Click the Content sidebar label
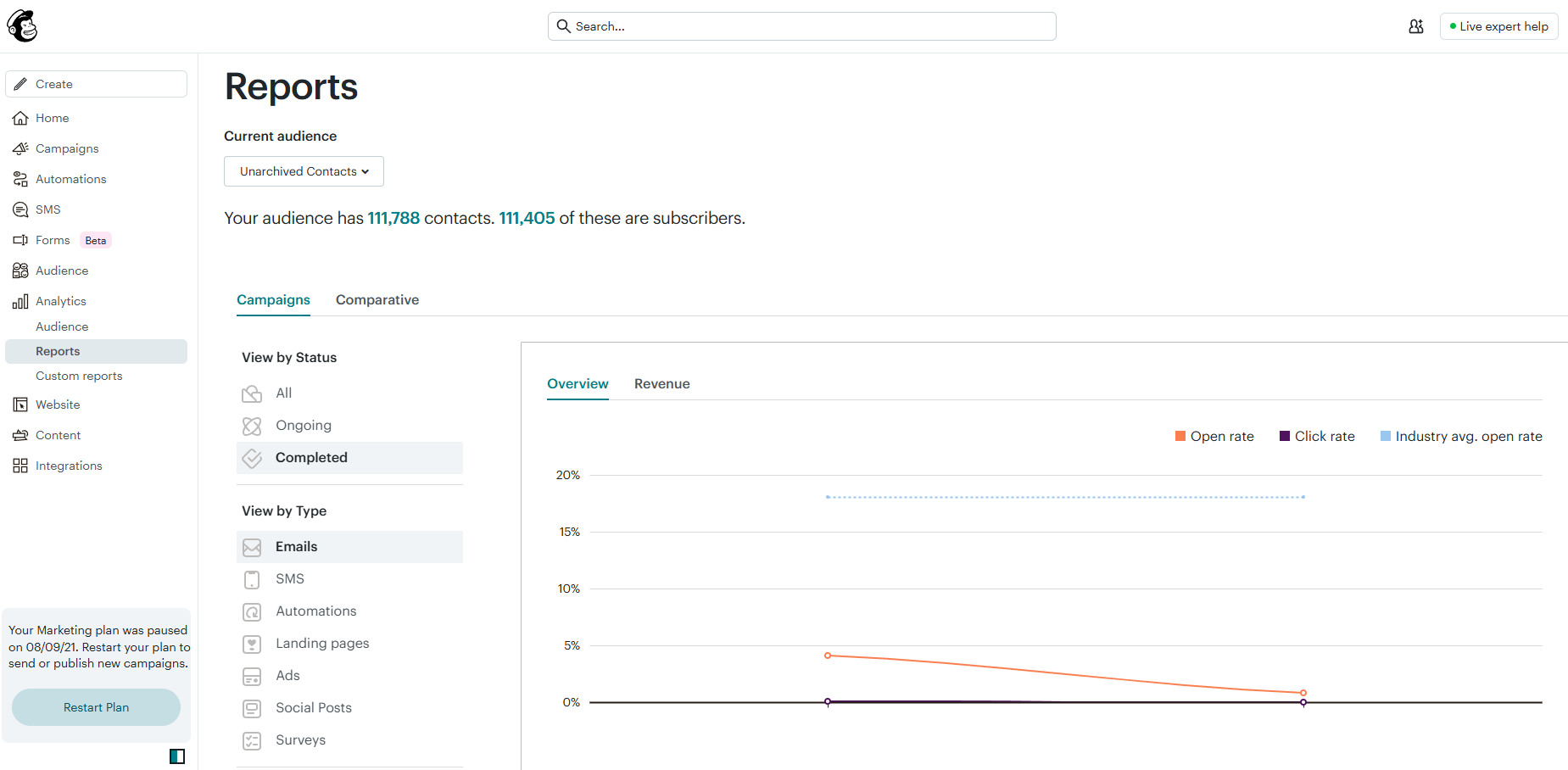Screen dimensions: 1568x770 (x=58, y=435)
